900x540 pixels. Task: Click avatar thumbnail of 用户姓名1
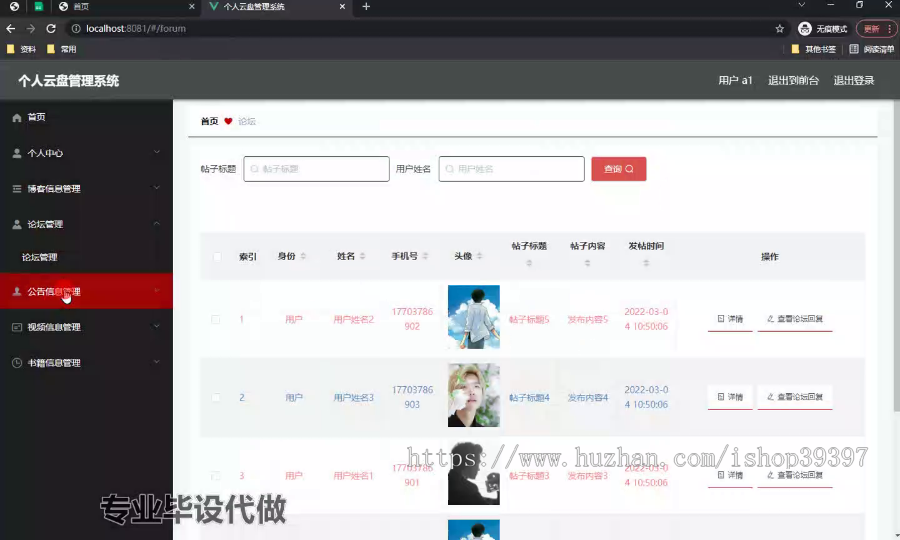(474, 473)
